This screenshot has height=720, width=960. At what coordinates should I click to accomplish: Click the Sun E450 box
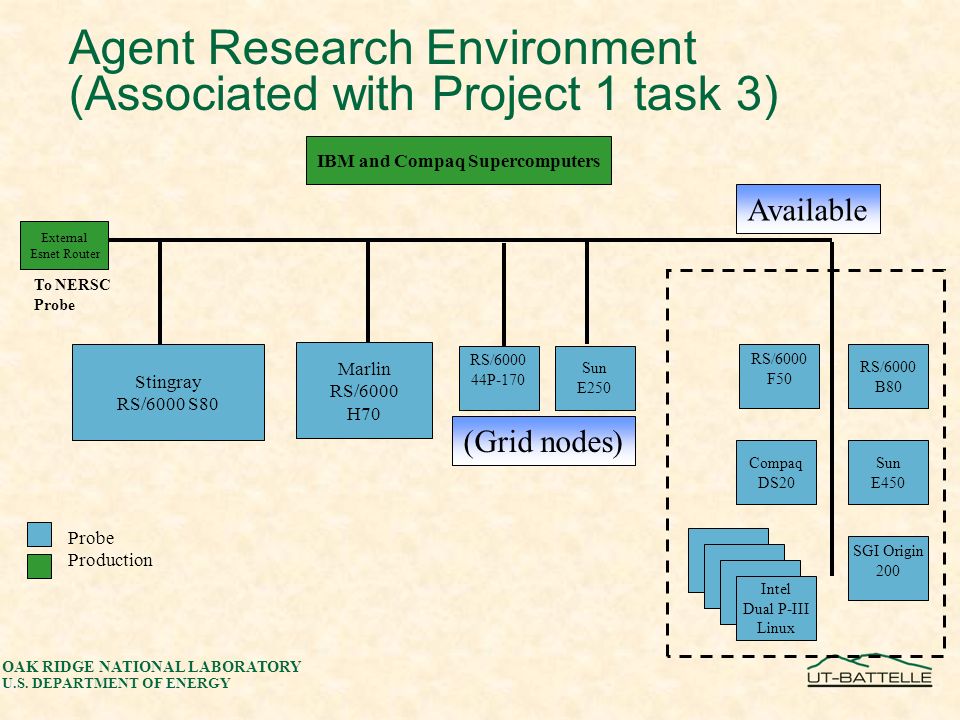(x=888, y=473)
